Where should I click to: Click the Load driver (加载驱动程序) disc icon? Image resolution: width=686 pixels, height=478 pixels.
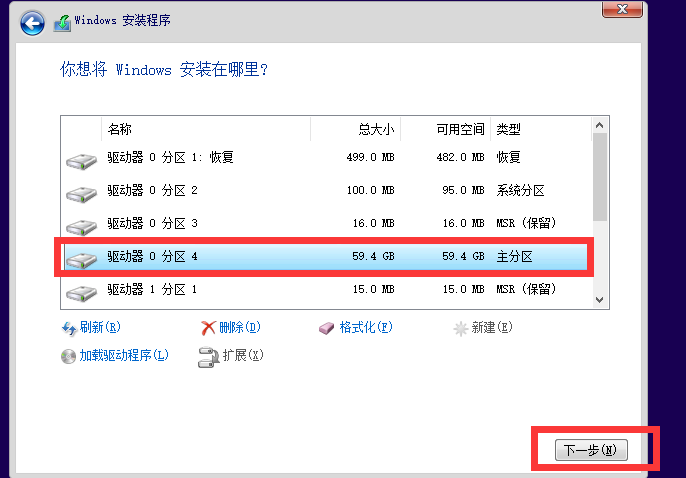click(68, 356)
